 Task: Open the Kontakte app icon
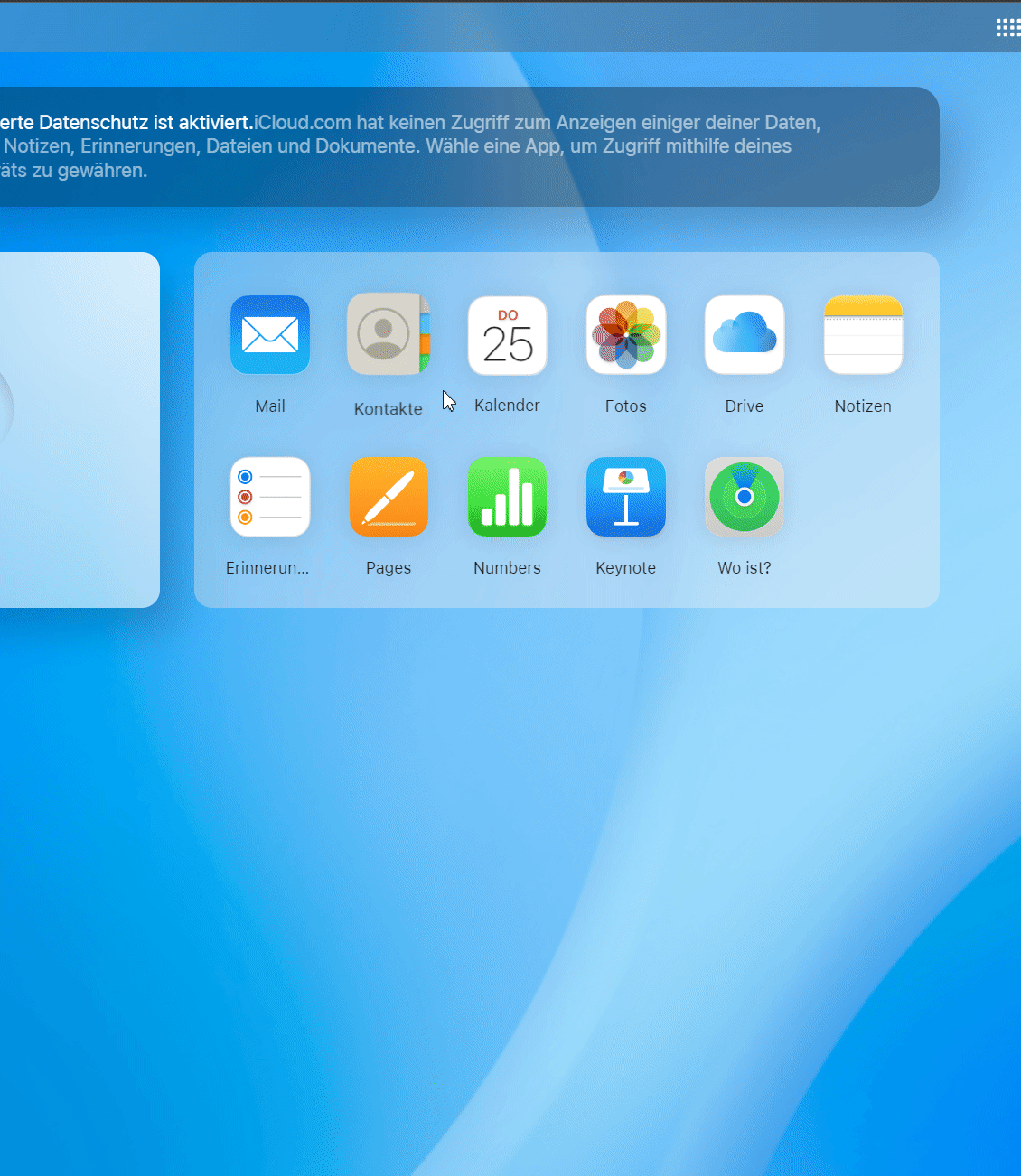tap(389, 333)
